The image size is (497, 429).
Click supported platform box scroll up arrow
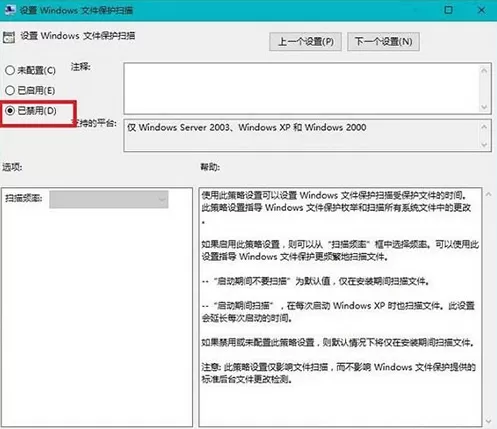[484, 127]
